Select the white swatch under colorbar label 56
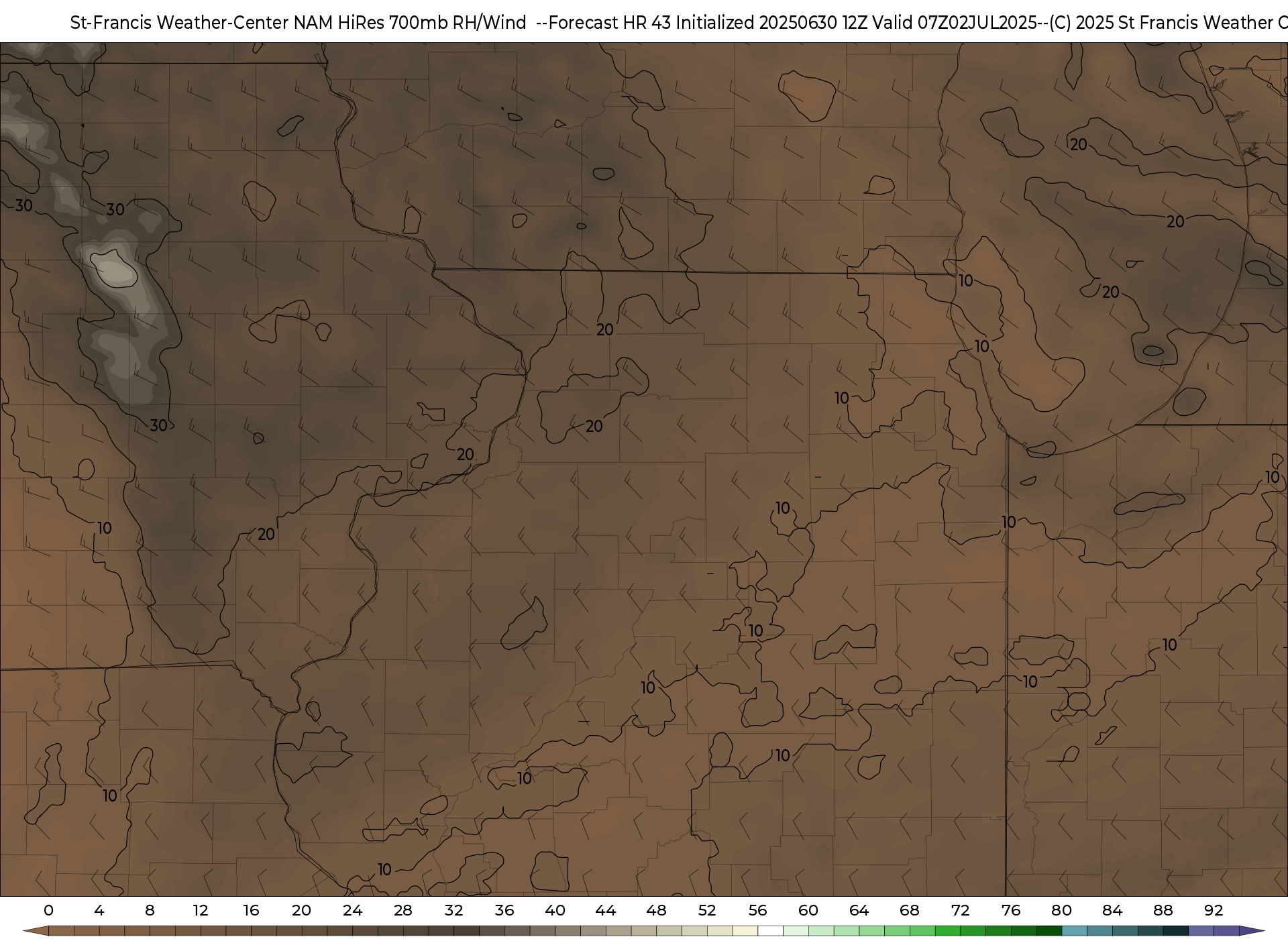This screenshot has height=939, width=1288. click(x=770, y=930)
